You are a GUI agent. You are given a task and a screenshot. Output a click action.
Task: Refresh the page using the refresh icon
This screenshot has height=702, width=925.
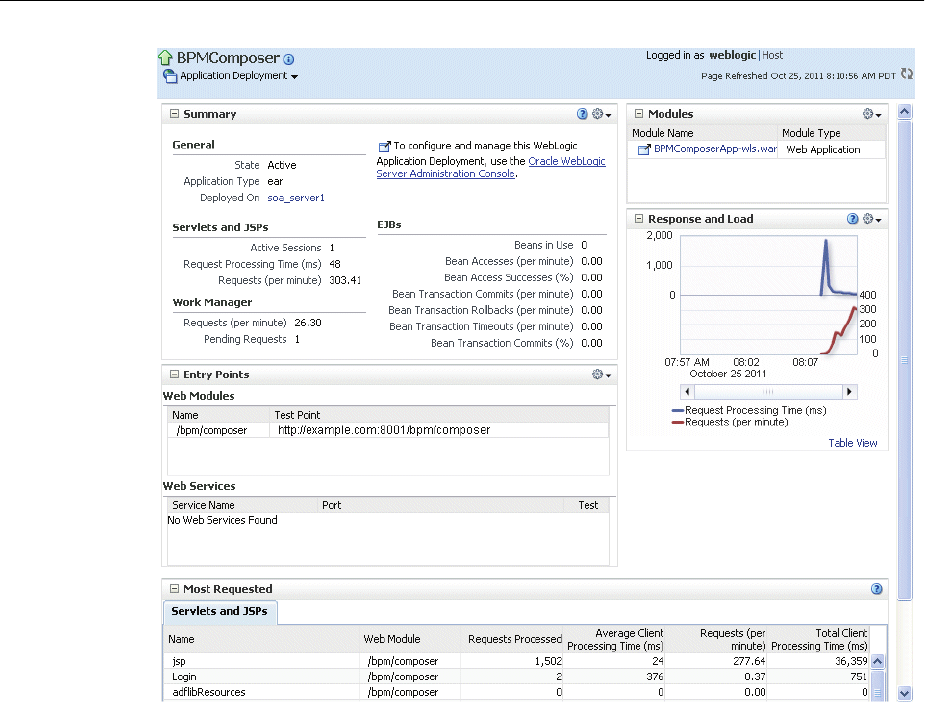click(907, 74)
